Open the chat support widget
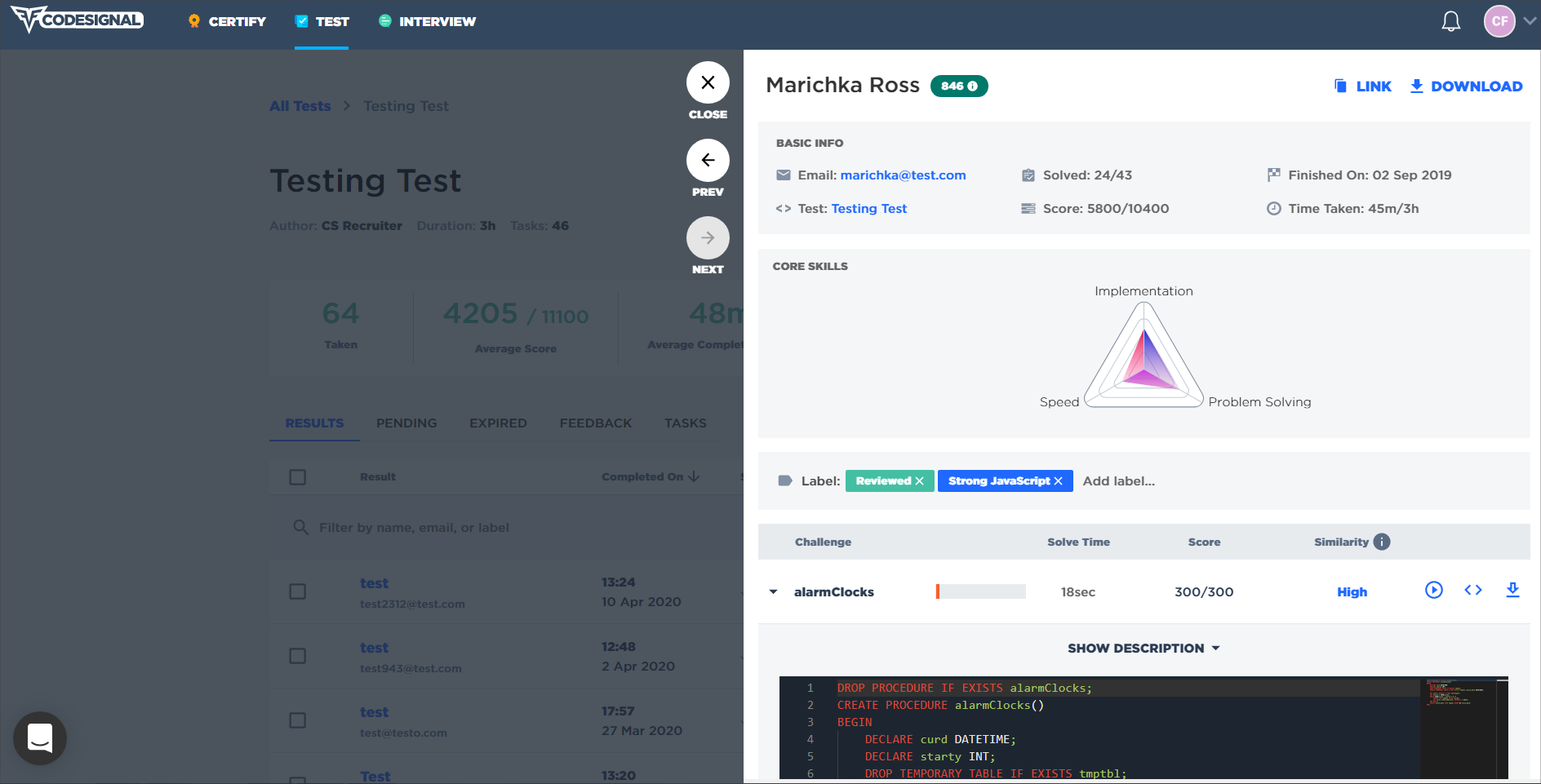1541x784 pixels. point(40,738)
